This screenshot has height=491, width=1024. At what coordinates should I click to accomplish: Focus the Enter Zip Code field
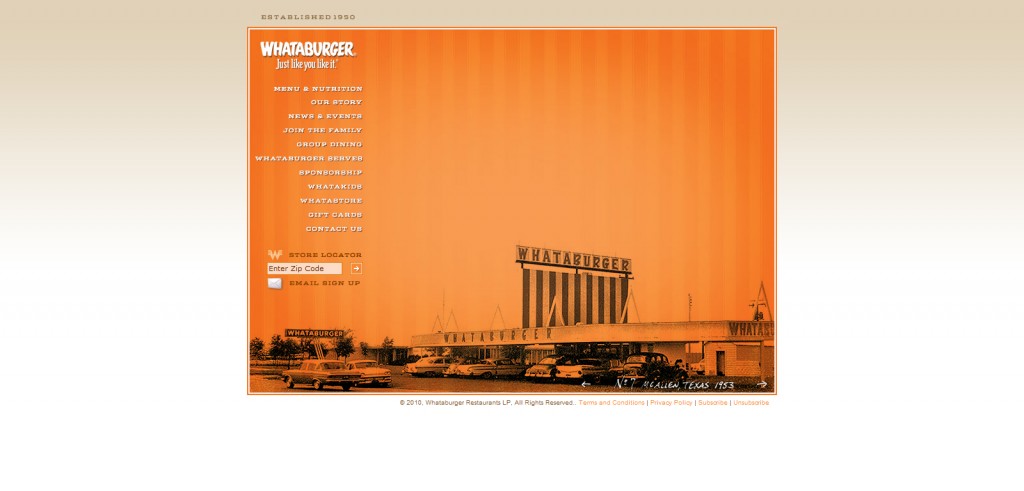pos(304,268)
